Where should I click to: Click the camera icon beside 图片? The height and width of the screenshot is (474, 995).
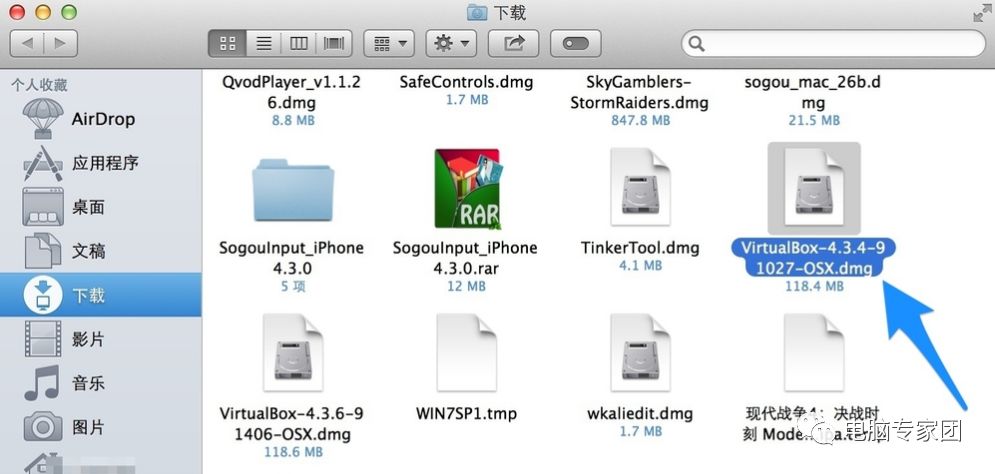click(x=43, y=427)
